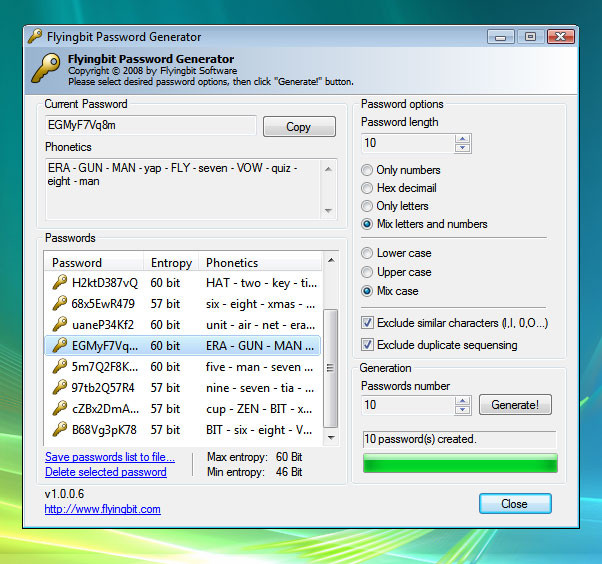
Task: Click the large key logo in header
Action: (46, 68)
